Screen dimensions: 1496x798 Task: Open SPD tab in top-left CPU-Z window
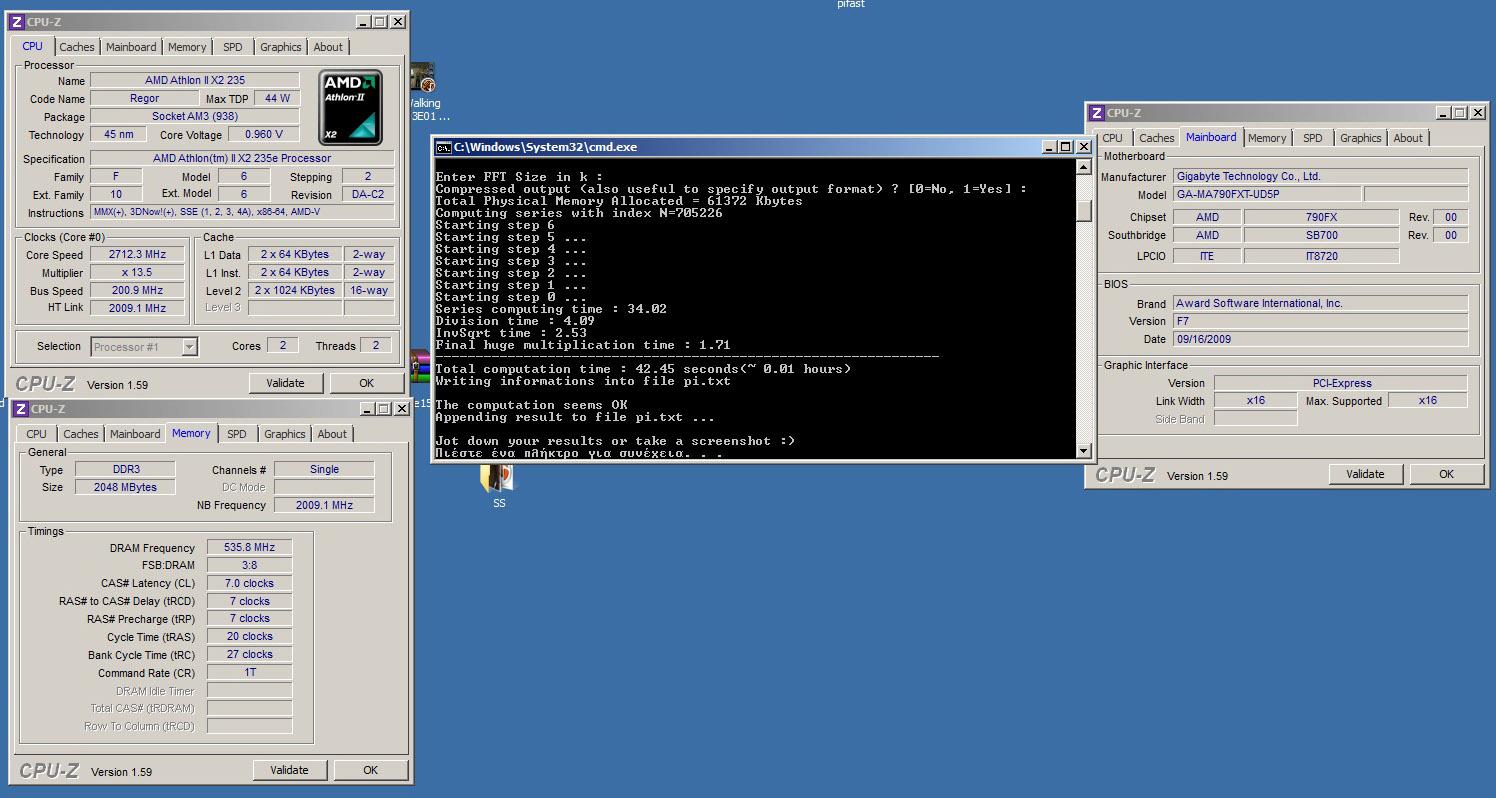233,47
